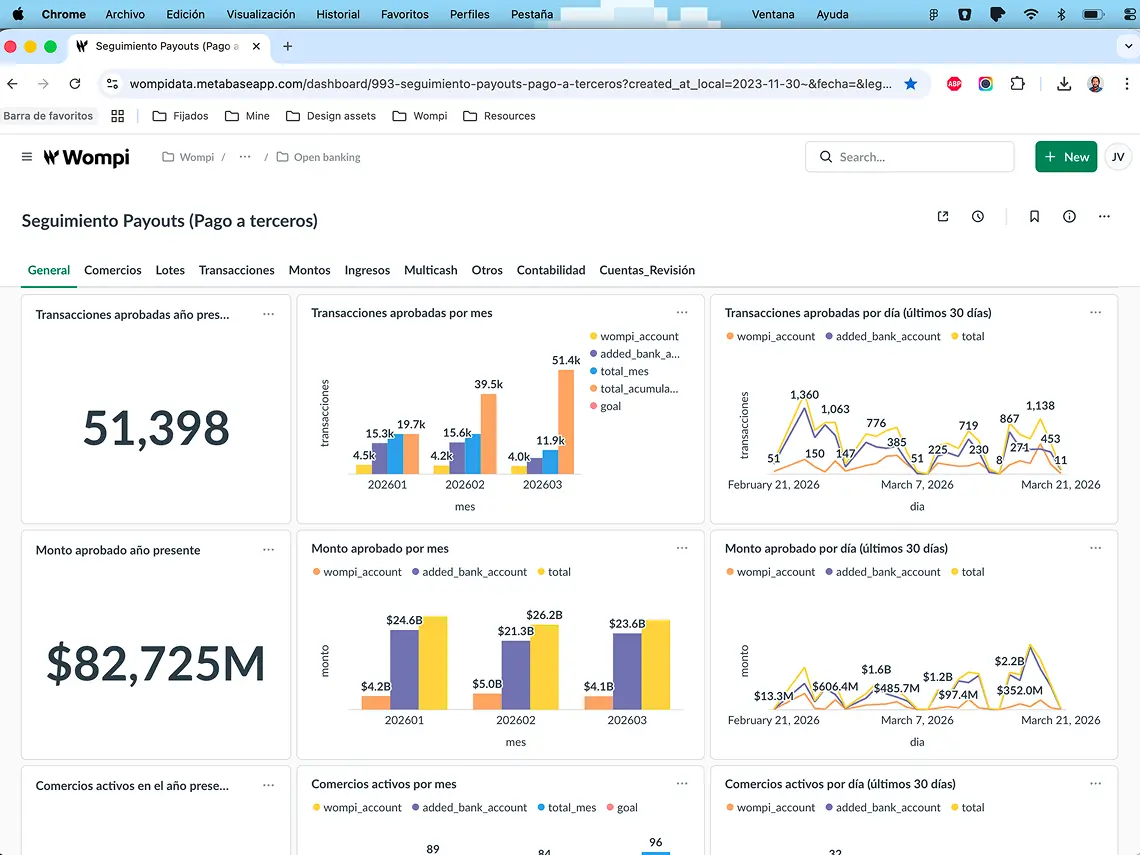Open the Contabilidad tab
1140x855 pixels.
[551, 270]
